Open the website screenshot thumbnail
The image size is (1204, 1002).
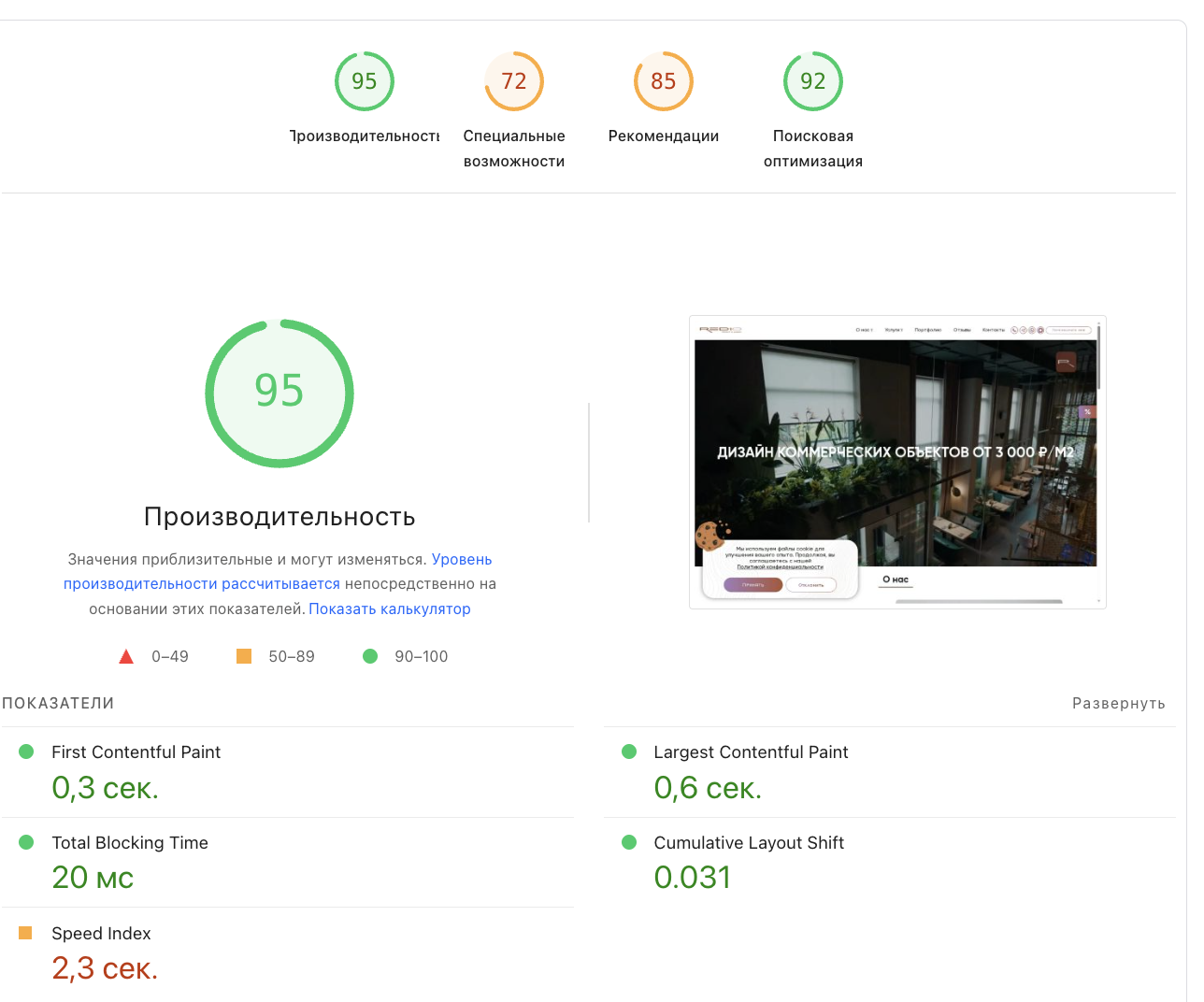[897, 463]
